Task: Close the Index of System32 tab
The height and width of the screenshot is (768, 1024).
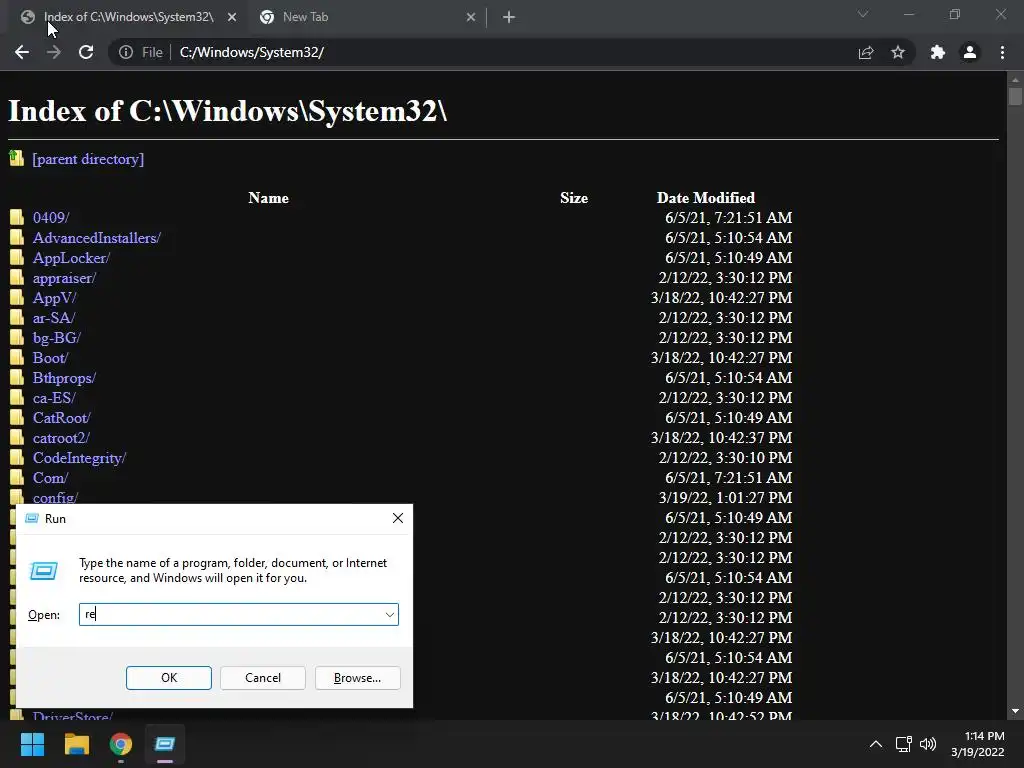Action: 232,18
